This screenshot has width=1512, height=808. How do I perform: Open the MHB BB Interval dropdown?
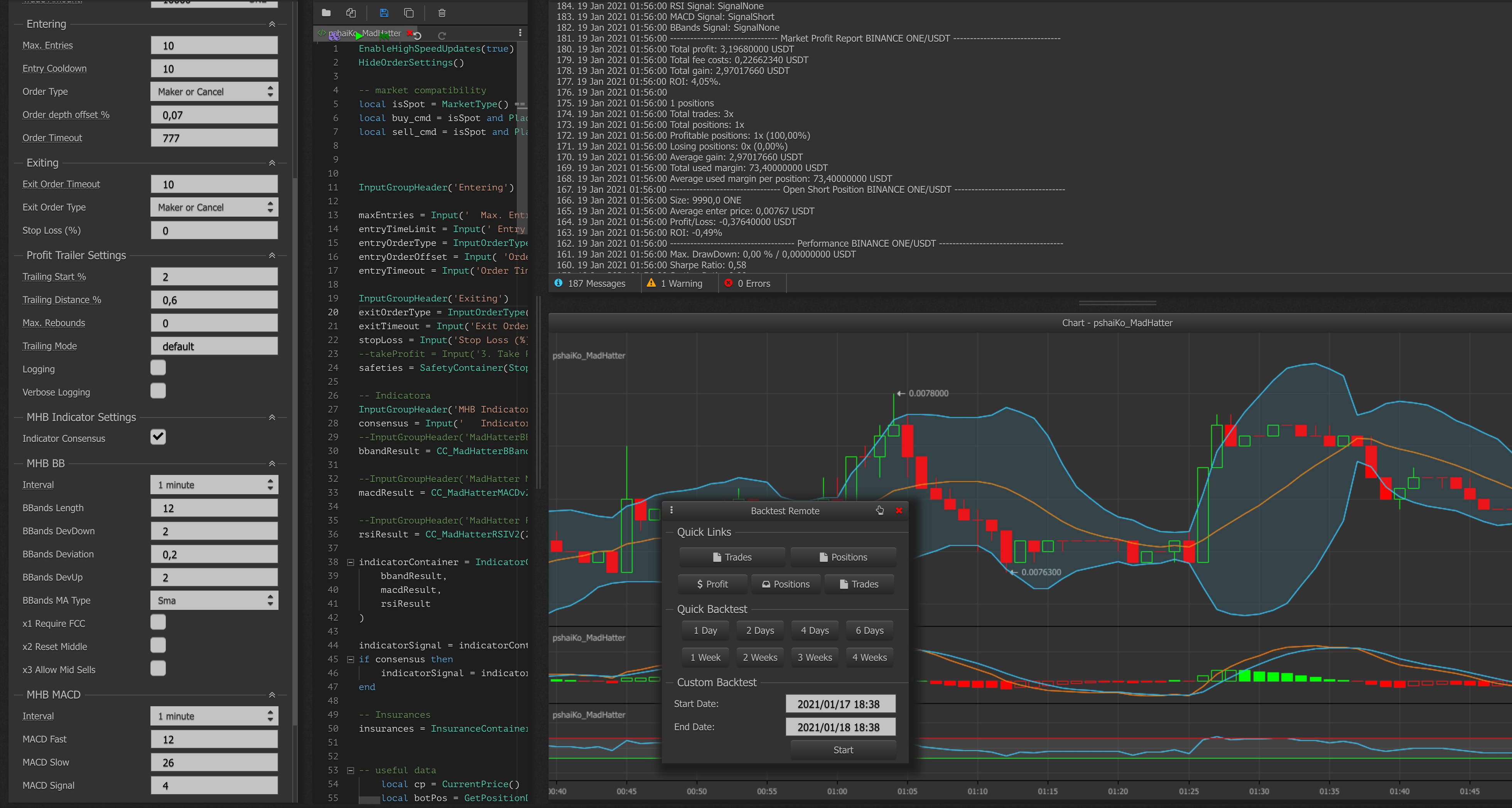214,485
